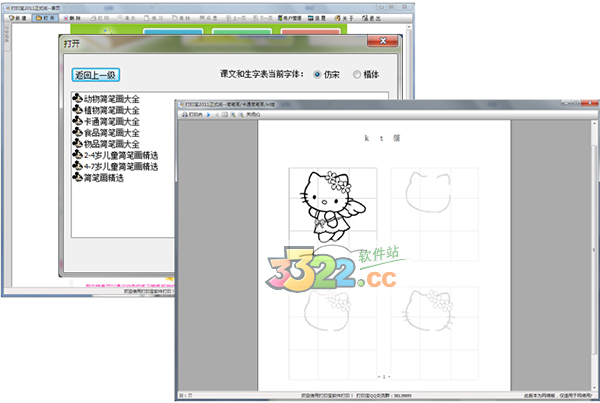This screenshot has height=403, width=600.
Task: Open 物品简笔画大全 list item
Action: point(106,144)
